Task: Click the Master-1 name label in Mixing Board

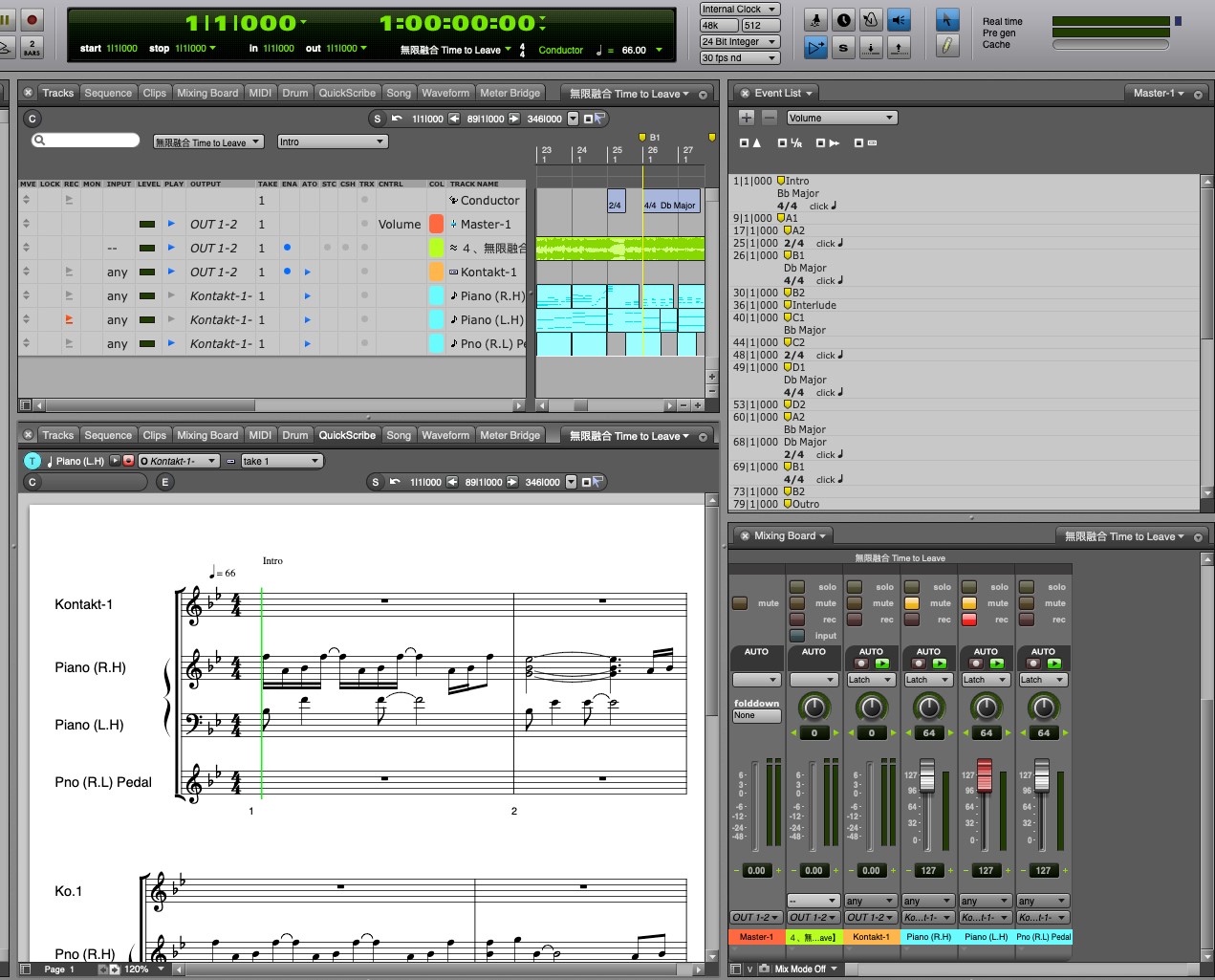Action: (x=756, y=937)
